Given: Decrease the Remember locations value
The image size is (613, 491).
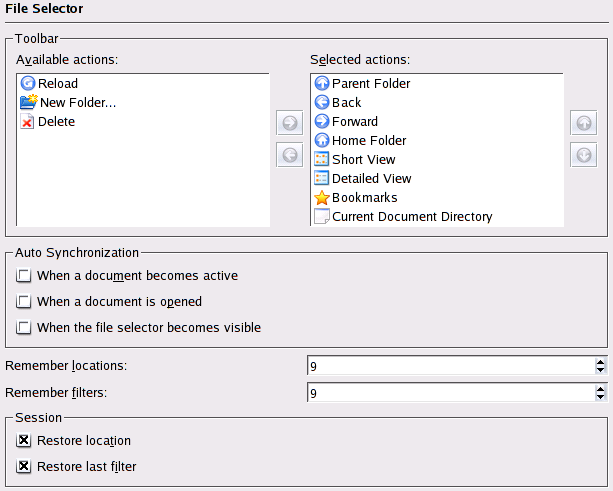Looking at the screenshot, I should [x=600, y=371].
